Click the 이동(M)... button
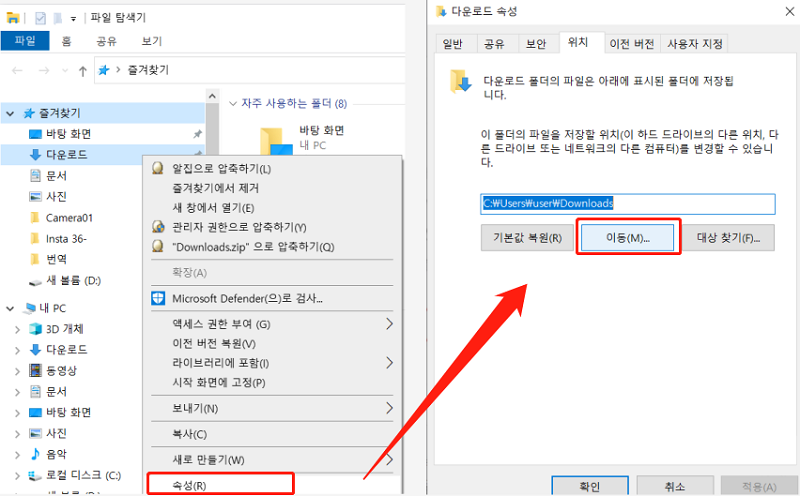800x496 pixels. [x=628, y=238]
